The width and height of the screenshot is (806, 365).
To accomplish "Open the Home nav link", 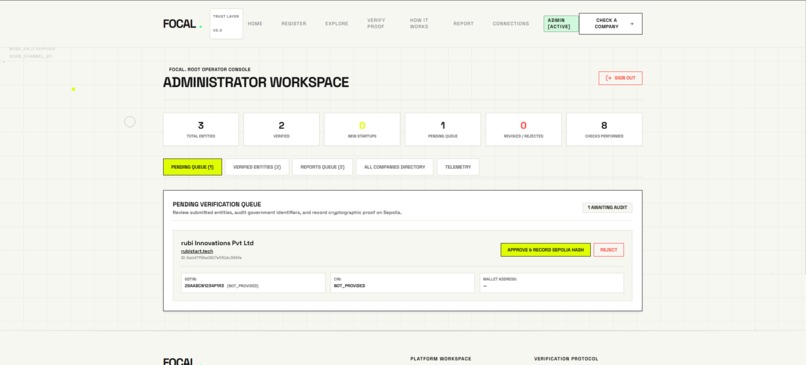I will [x=255, y=24].
